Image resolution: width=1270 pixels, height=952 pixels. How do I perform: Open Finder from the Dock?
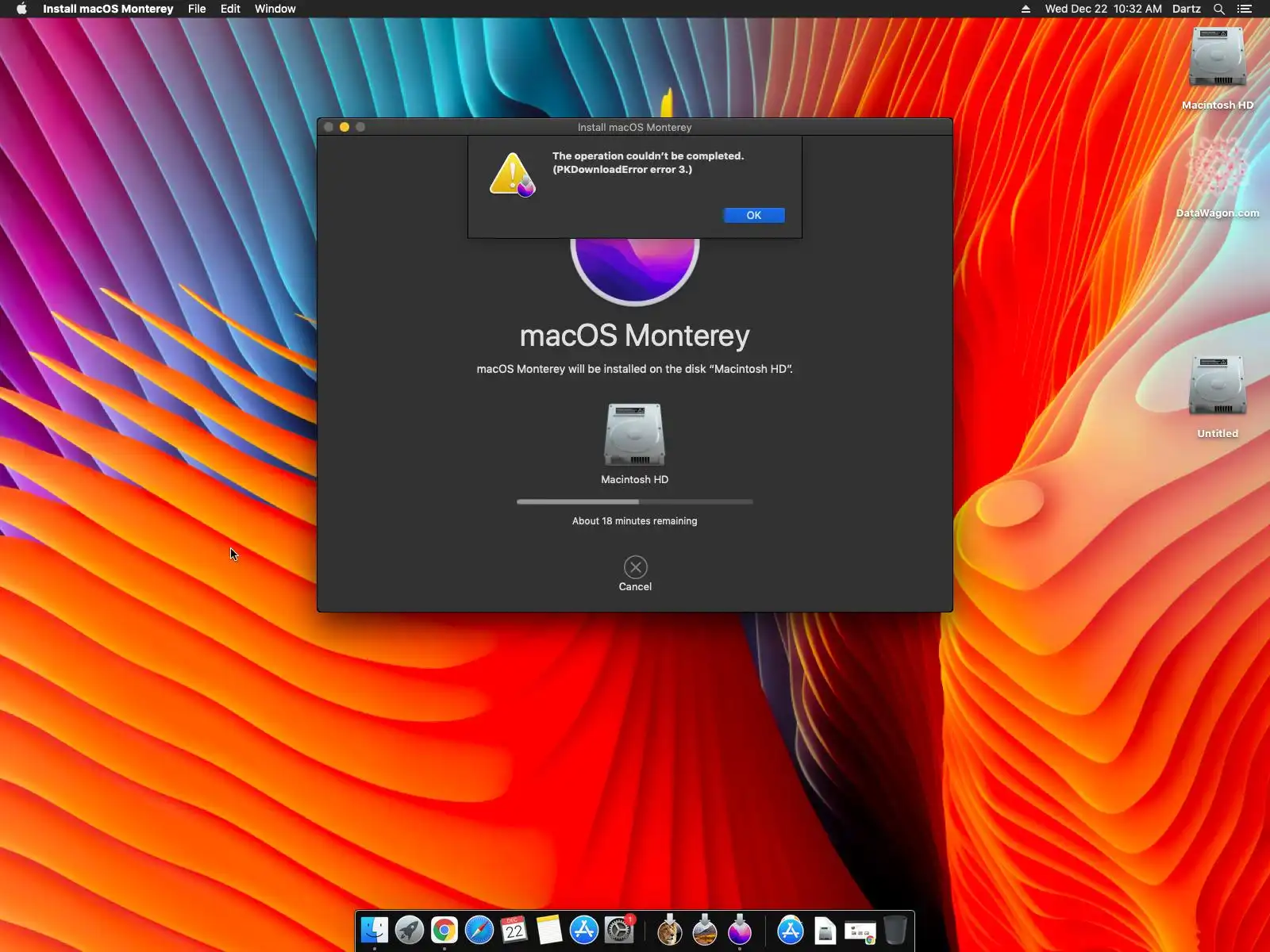tap(375, 930)
